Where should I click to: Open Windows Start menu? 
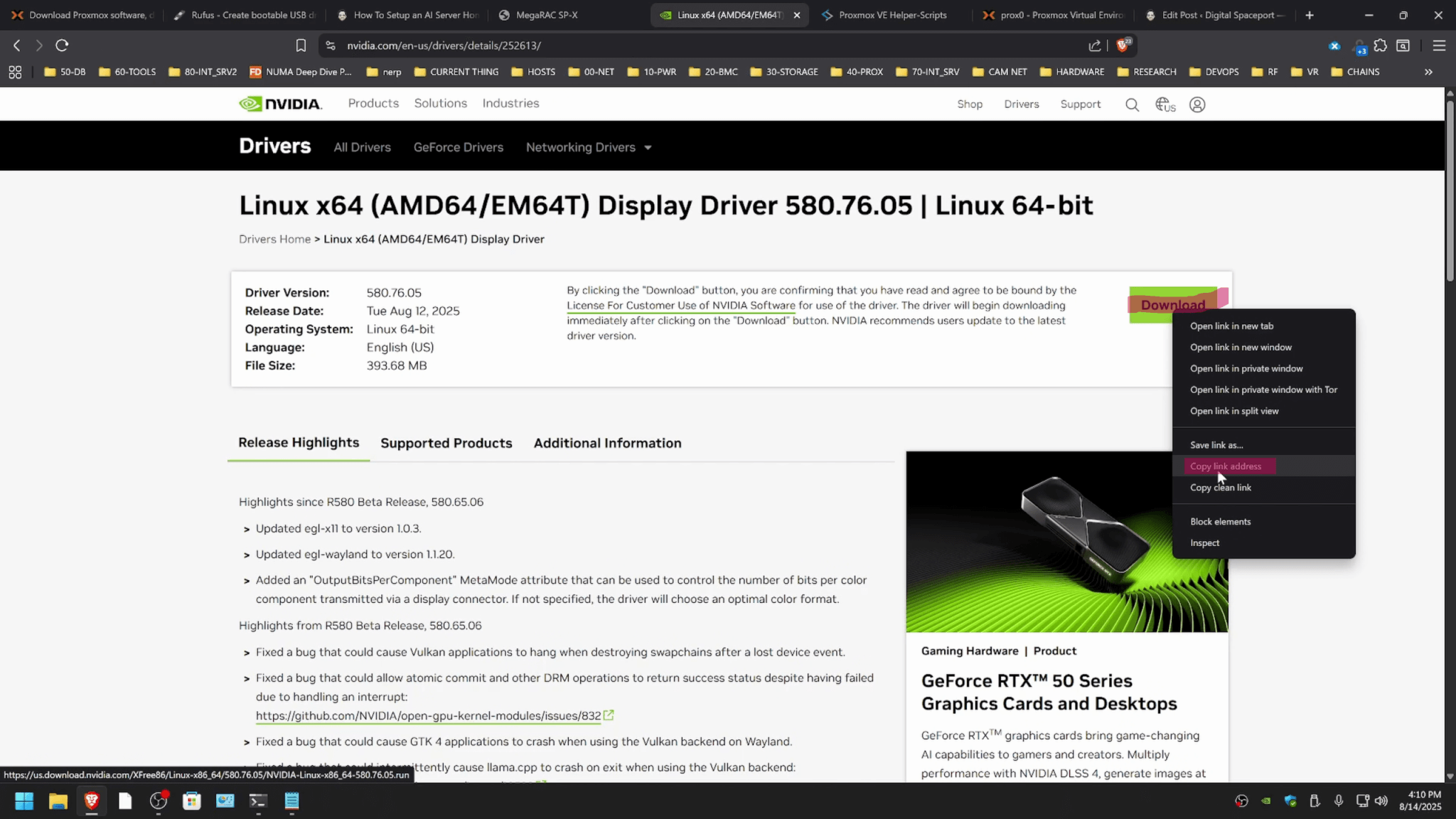[x=24, y=801]
